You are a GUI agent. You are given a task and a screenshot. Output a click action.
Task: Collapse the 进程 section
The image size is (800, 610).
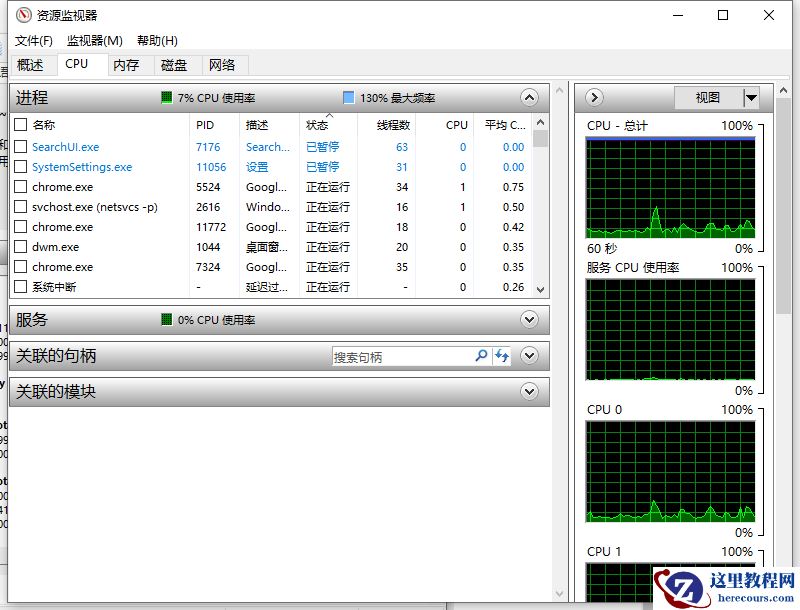click(529, 97)
